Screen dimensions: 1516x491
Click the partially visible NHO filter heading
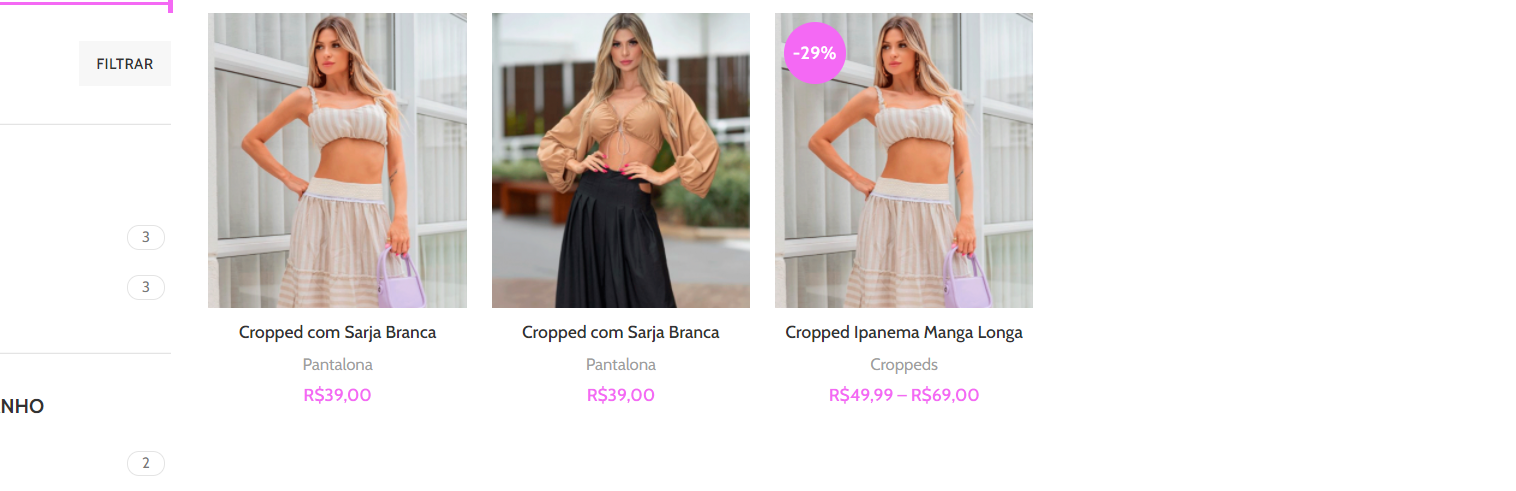point(22,407)
